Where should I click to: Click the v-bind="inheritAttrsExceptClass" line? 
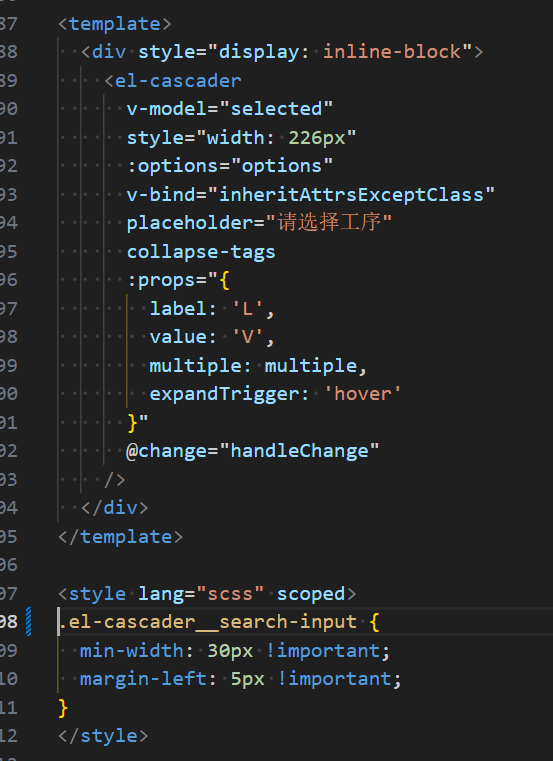[311, 195]
